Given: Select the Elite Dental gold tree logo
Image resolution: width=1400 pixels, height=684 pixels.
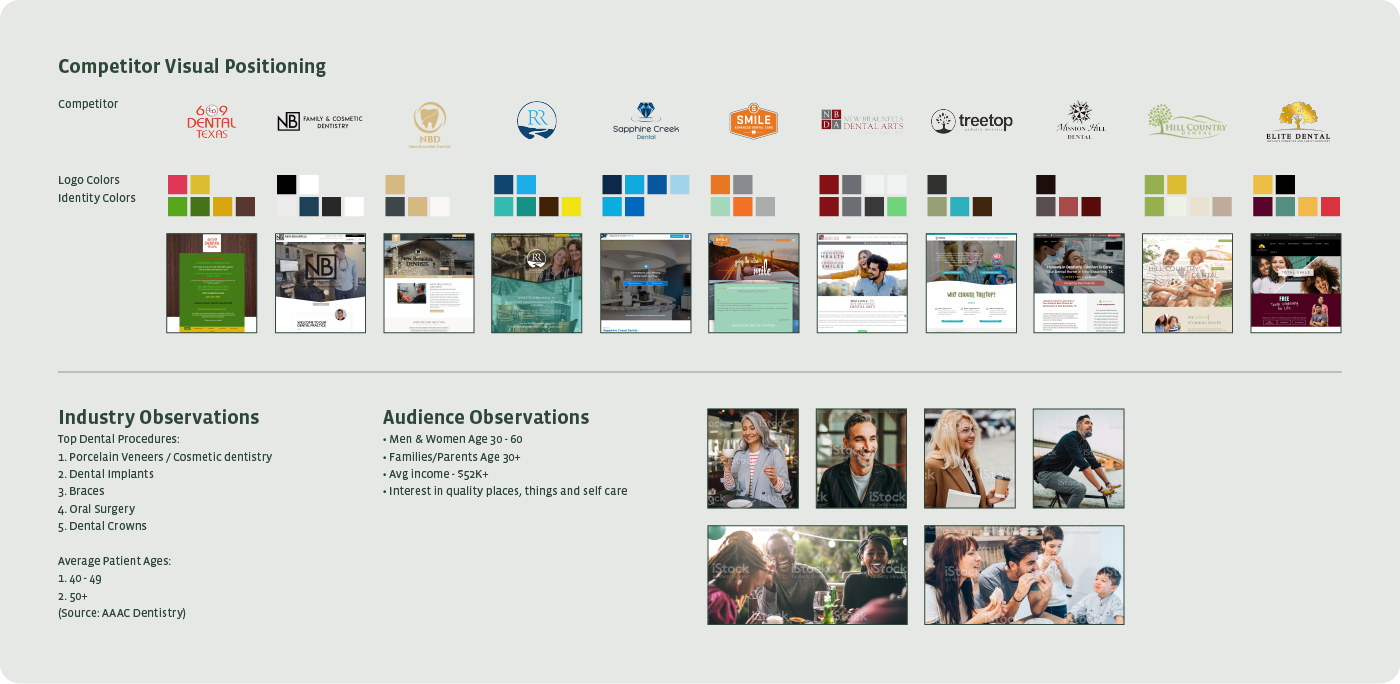Looking at the screenshot, I should pyautogui.click(x=1297, y=122).
